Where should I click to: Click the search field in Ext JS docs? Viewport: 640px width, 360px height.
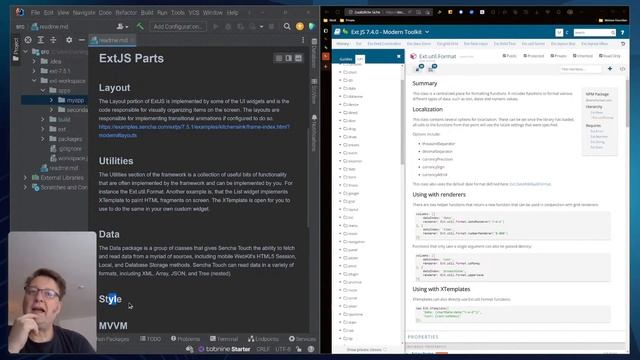pos(594,32)
